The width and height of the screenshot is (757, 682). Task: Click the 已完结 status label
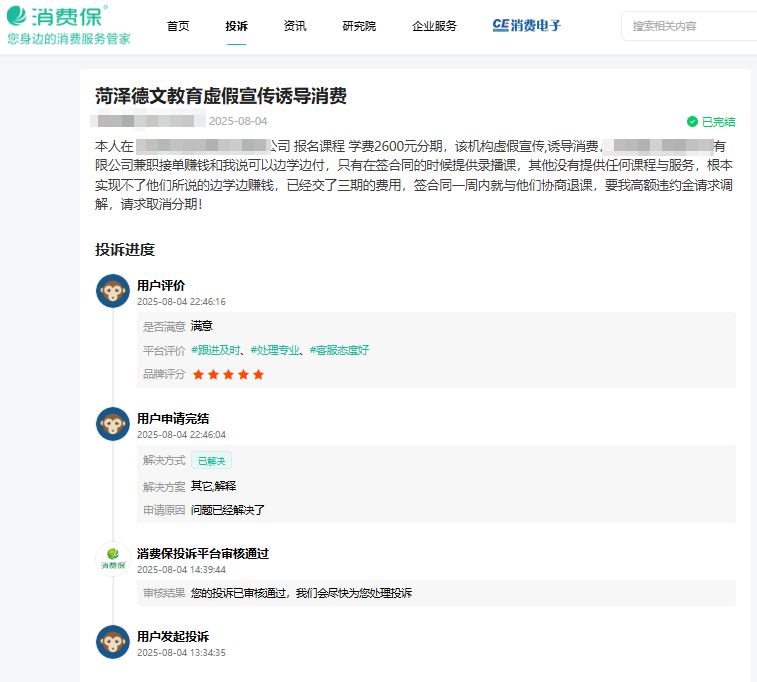coord(718,122)
